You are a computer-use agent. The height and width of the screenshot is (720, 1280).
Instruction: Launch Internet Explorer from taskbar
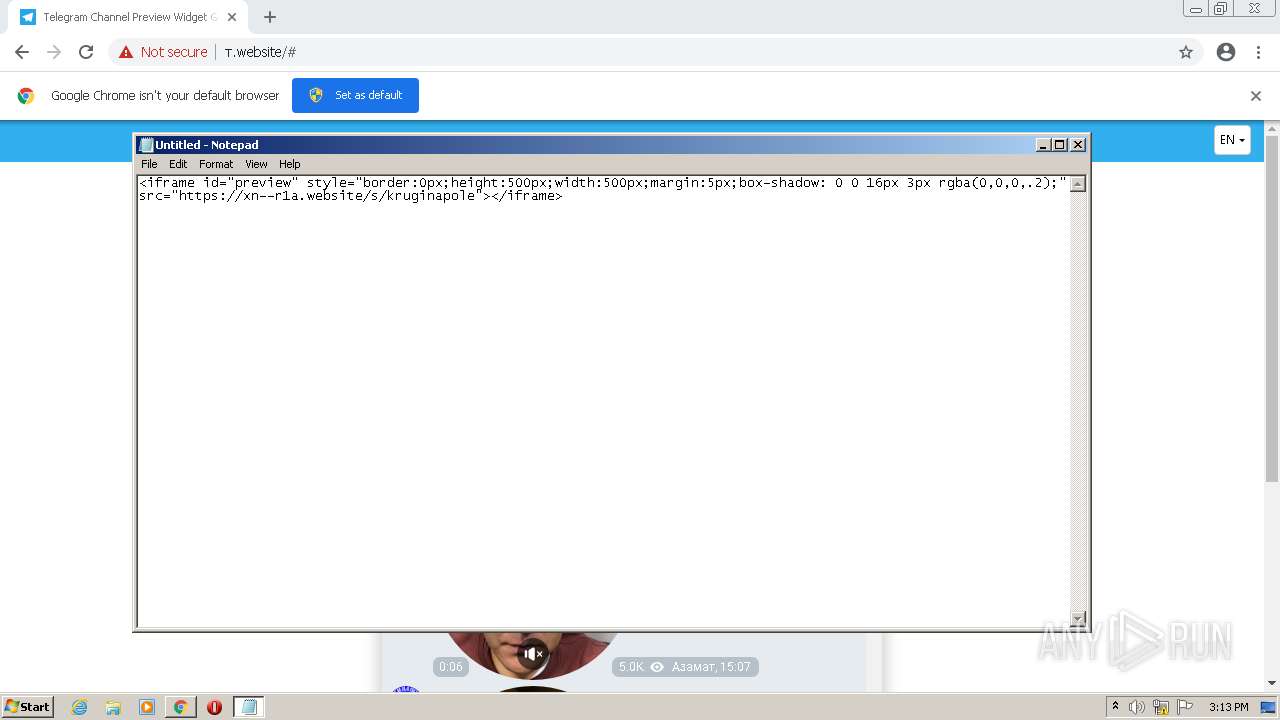click(80, 707)
